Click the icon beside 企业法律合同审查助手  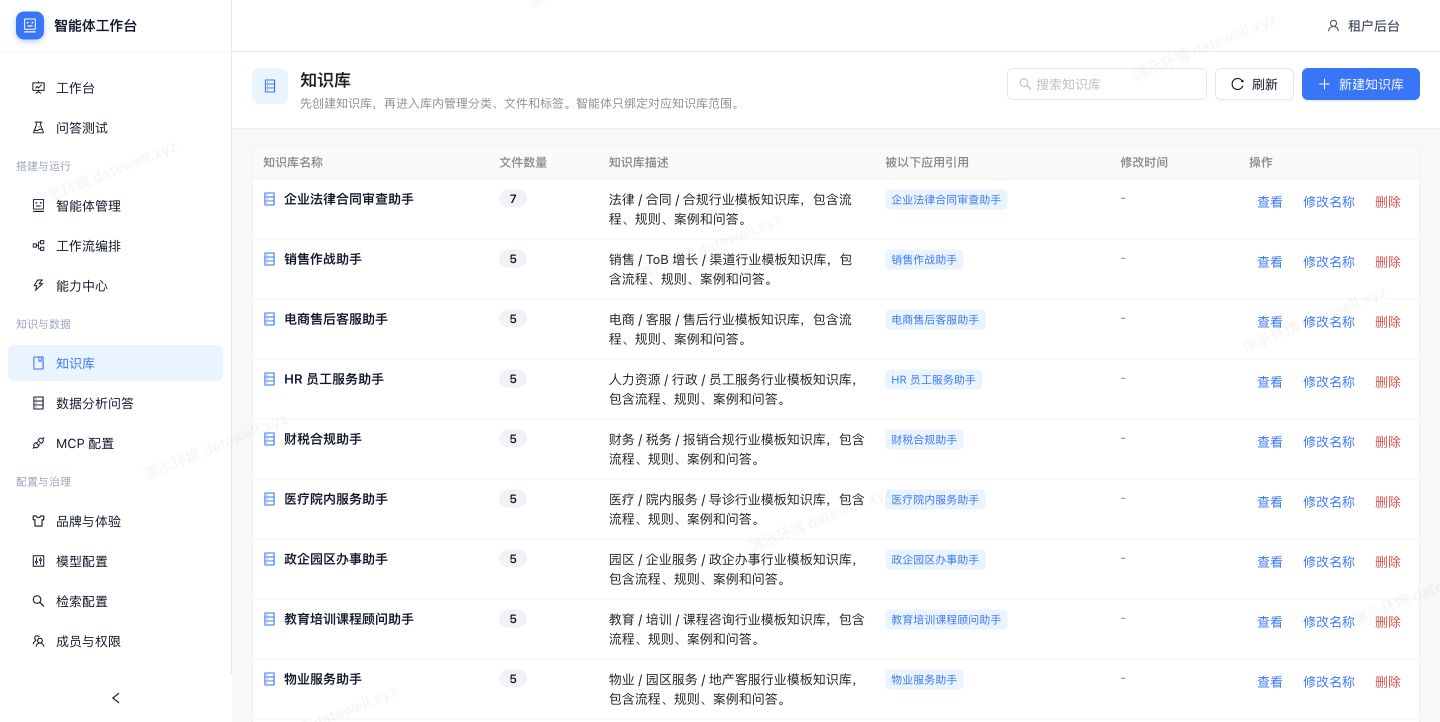[269, 199]
